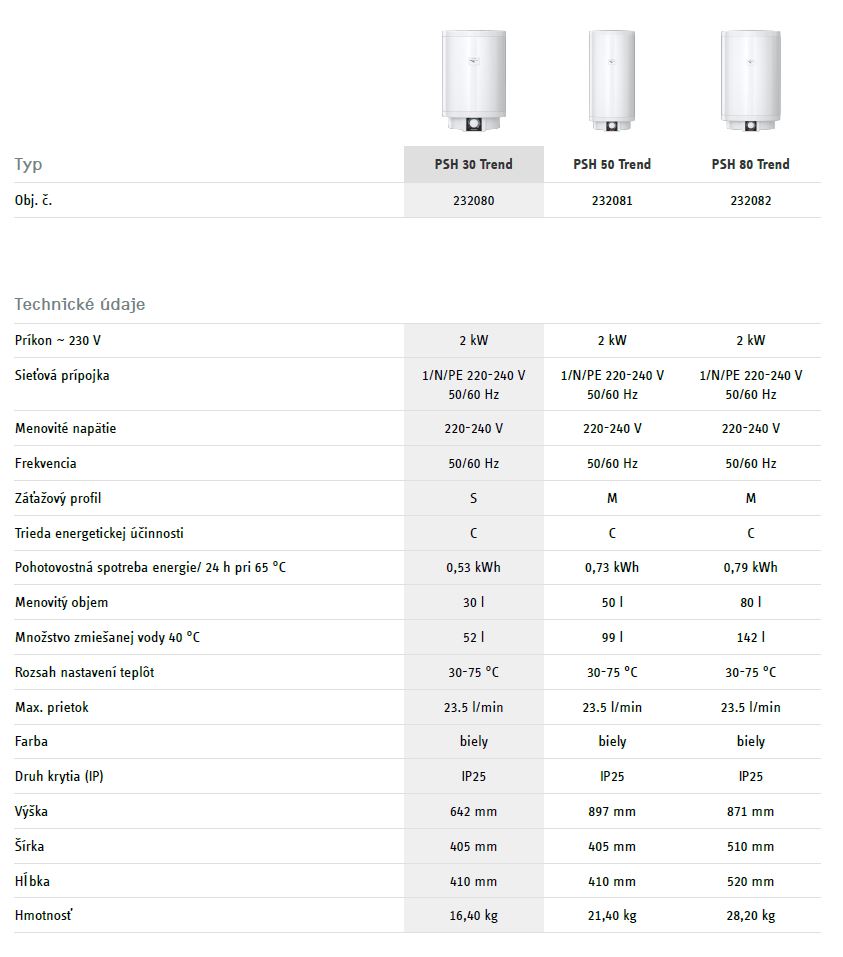Select the PSH 50 Trend column header

[x=612, y=165]
